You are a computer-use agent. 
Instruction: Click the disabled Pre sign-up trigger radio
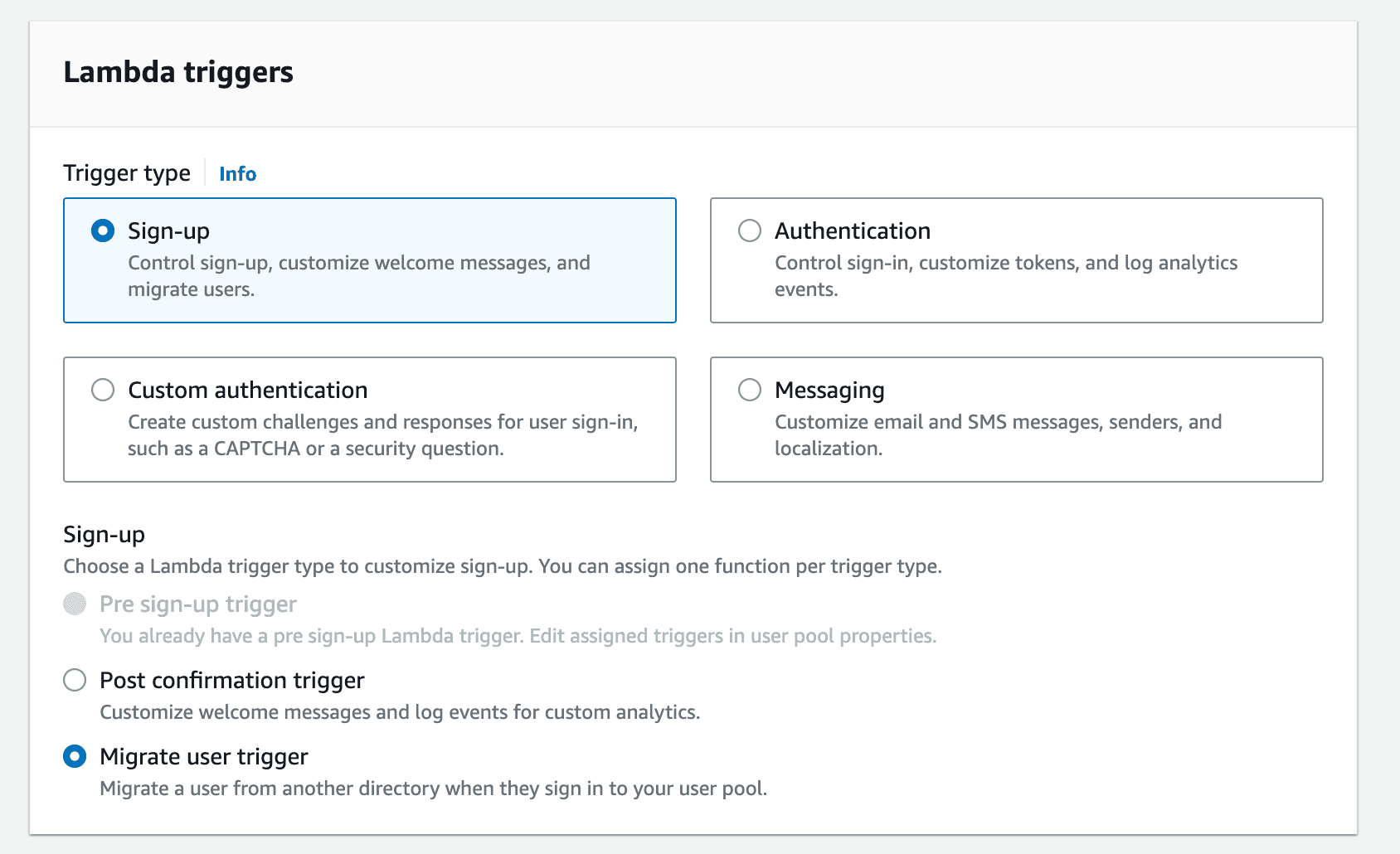75,604
